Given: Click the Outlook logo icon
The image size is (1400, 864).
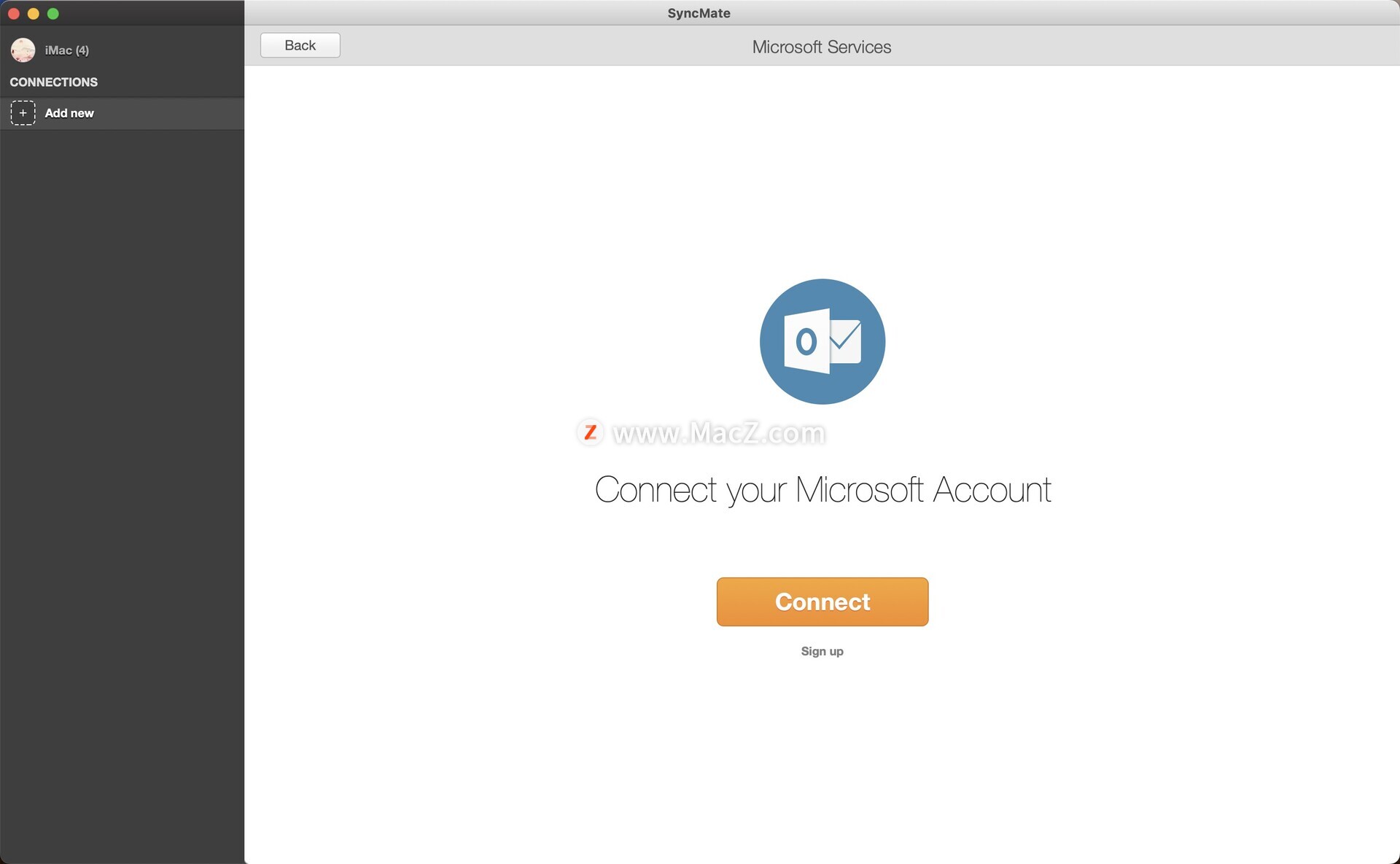Looking at the screenshot, I should [x=822, y=341].
